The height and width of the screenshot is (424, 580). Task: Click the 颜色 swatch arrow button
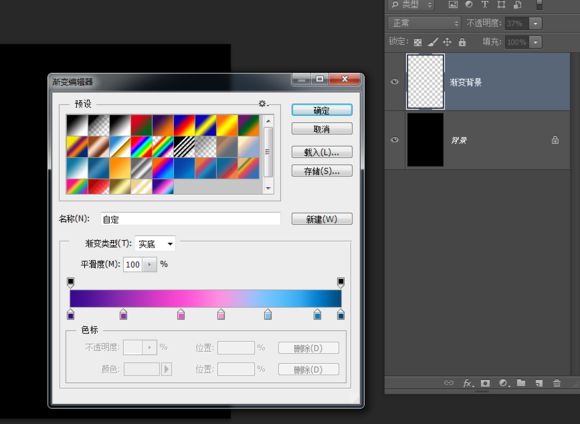coord(166,369)
